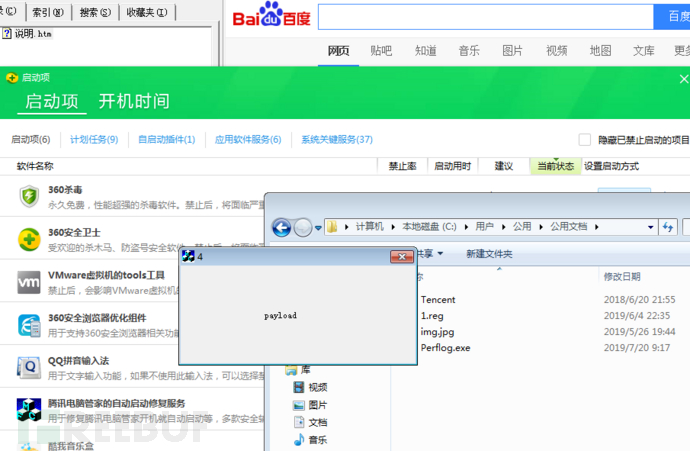The width and height of the screenshot is (690, 451).
Task: Click the 新建文件夹 button in Explorer
Action: tap(489, 254)
